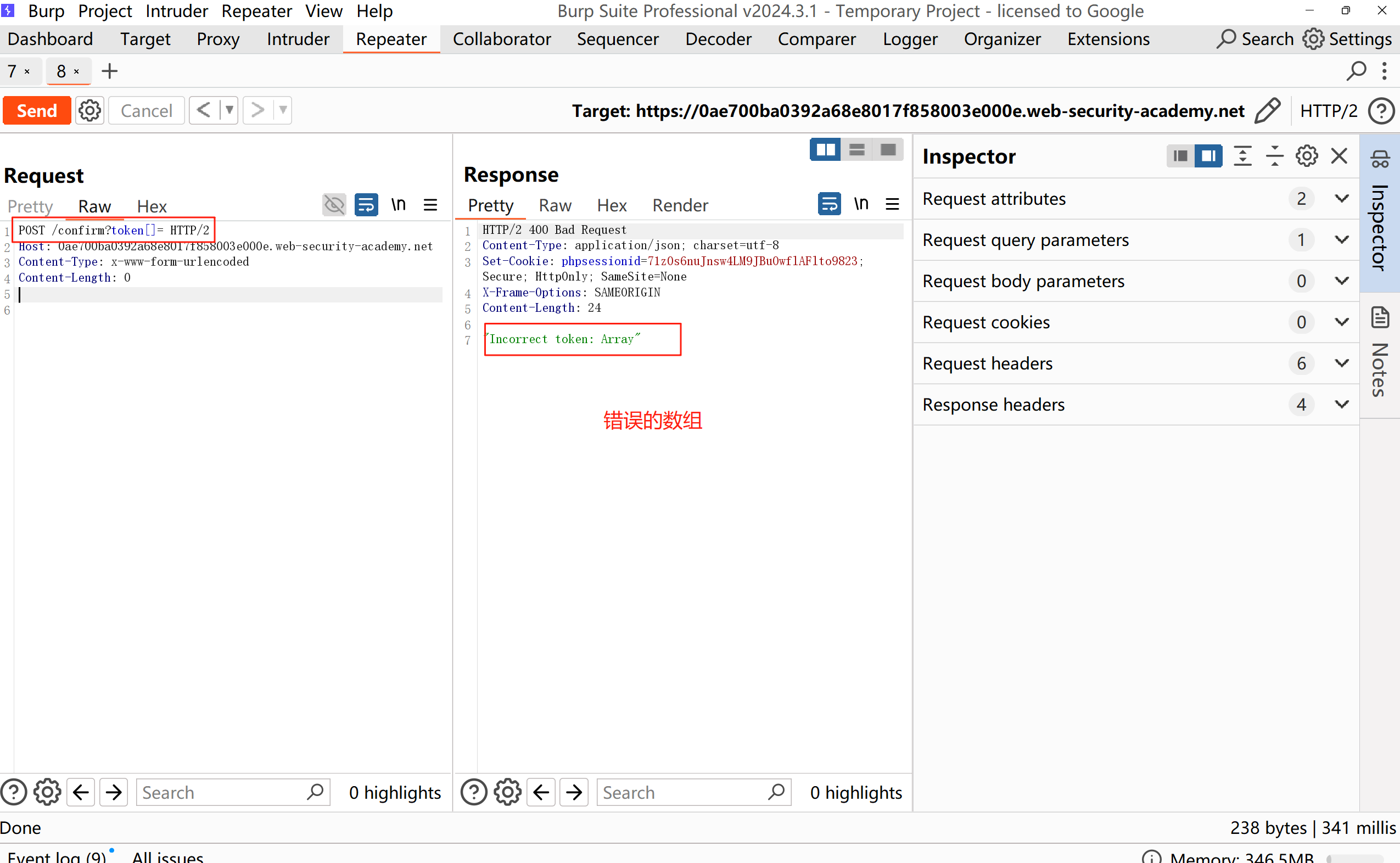Open the history back dropdown arrow

pos(229,110)
